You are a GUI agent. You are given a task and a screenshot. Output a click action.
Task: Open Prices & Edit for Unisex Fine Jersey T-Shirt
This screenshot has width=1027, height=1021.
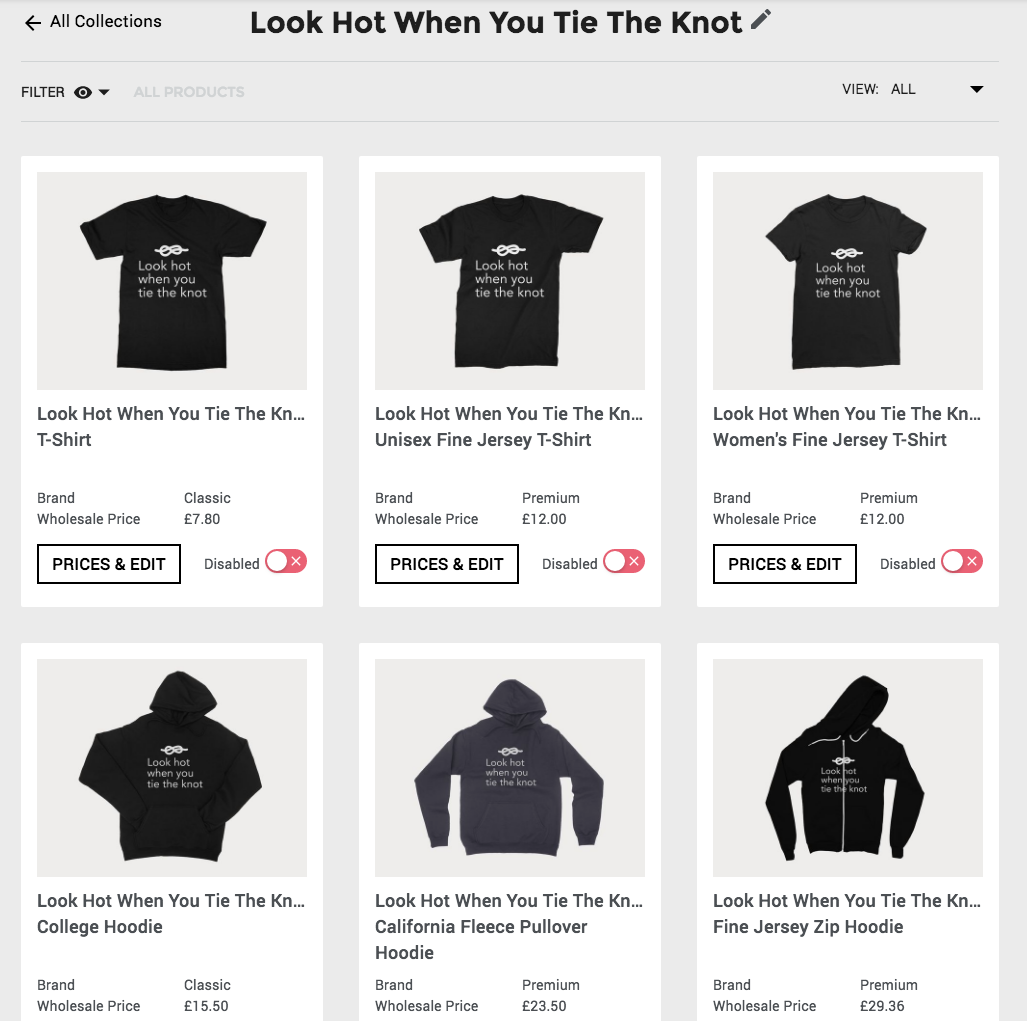(447, 564)
